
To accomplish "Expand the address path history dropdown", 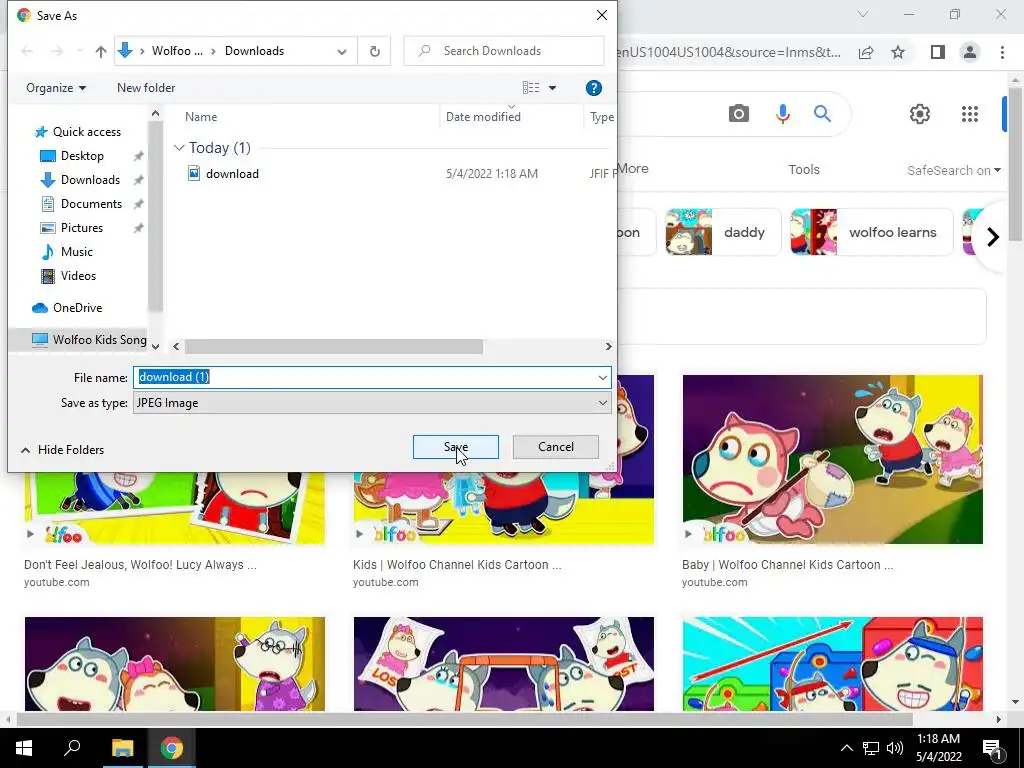I will pos(342,51).
